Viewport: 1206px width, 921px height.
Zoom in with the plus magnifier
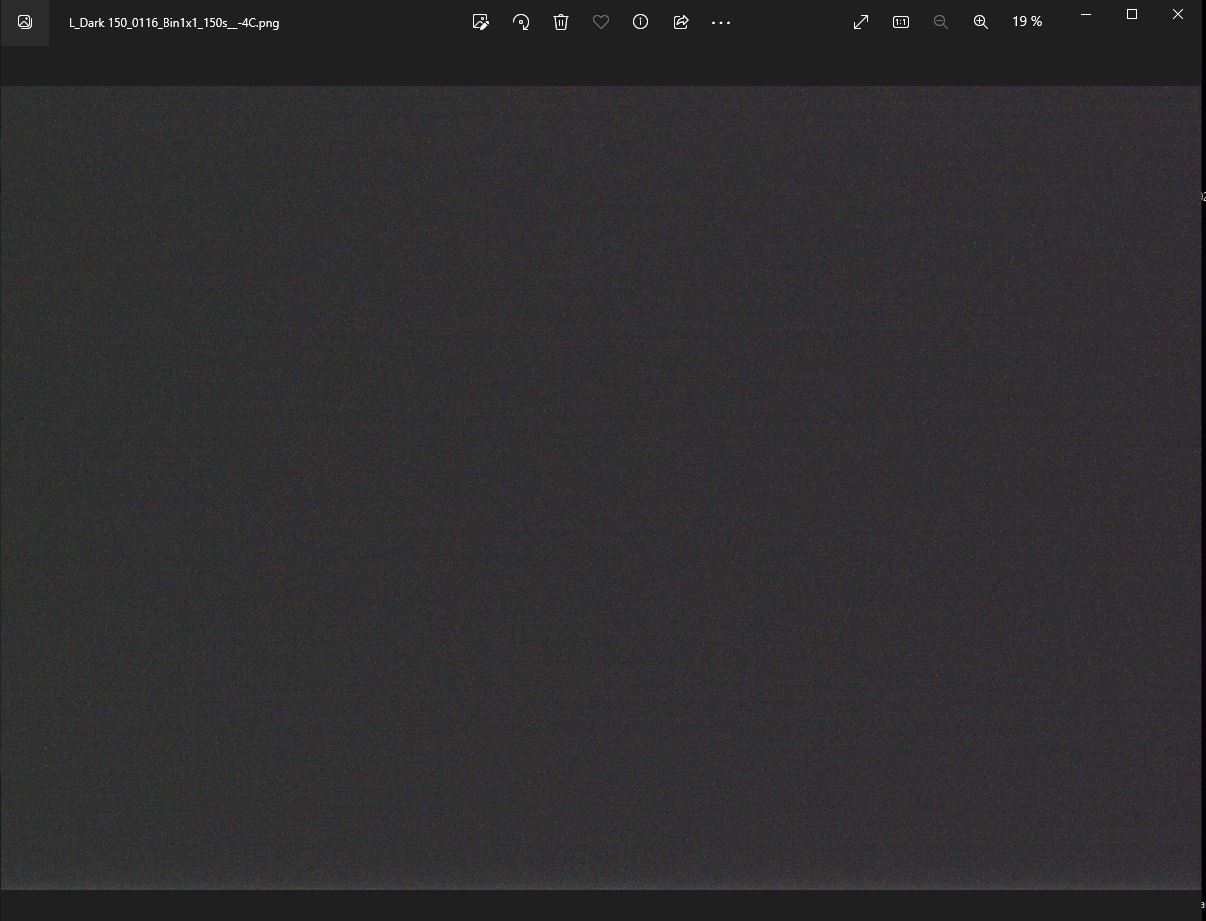(981, 22)
